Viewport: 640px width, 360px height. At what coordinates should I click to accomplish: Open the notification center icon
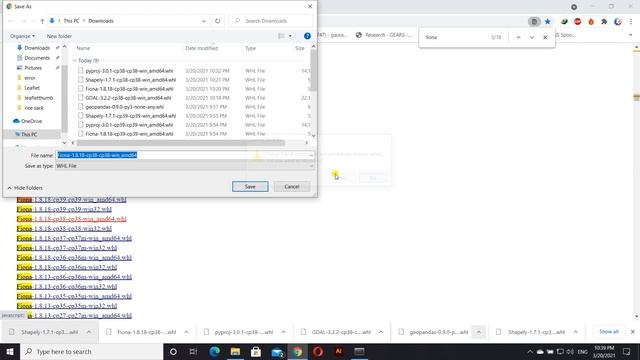(627, 351)
